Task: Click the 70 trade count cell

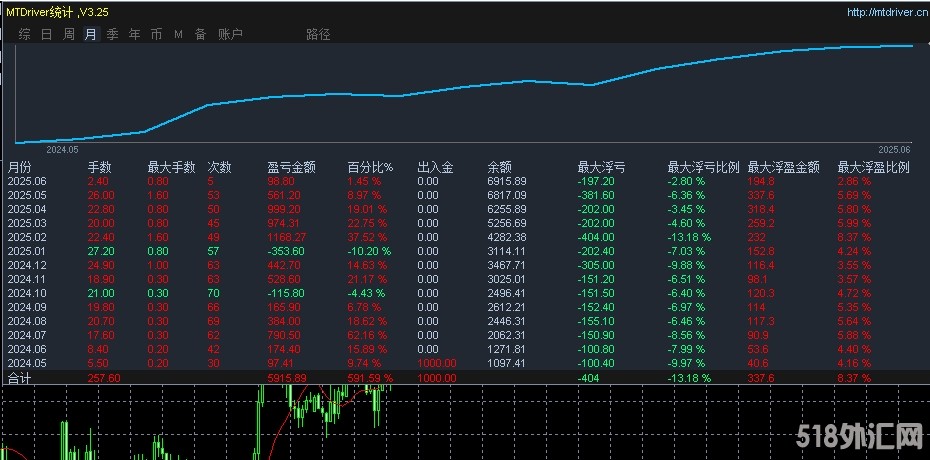Action: coord(214,293)
